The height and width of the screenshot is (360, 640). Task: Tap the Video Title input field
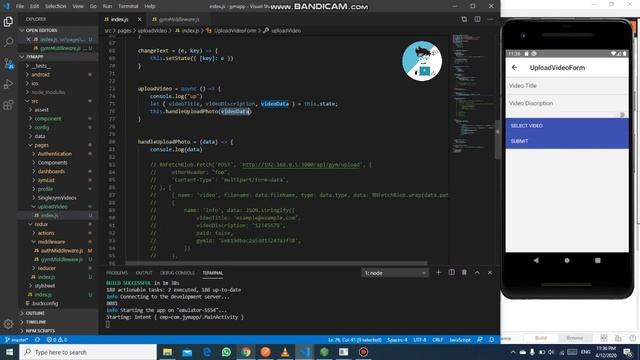click(x=567, y=86)
